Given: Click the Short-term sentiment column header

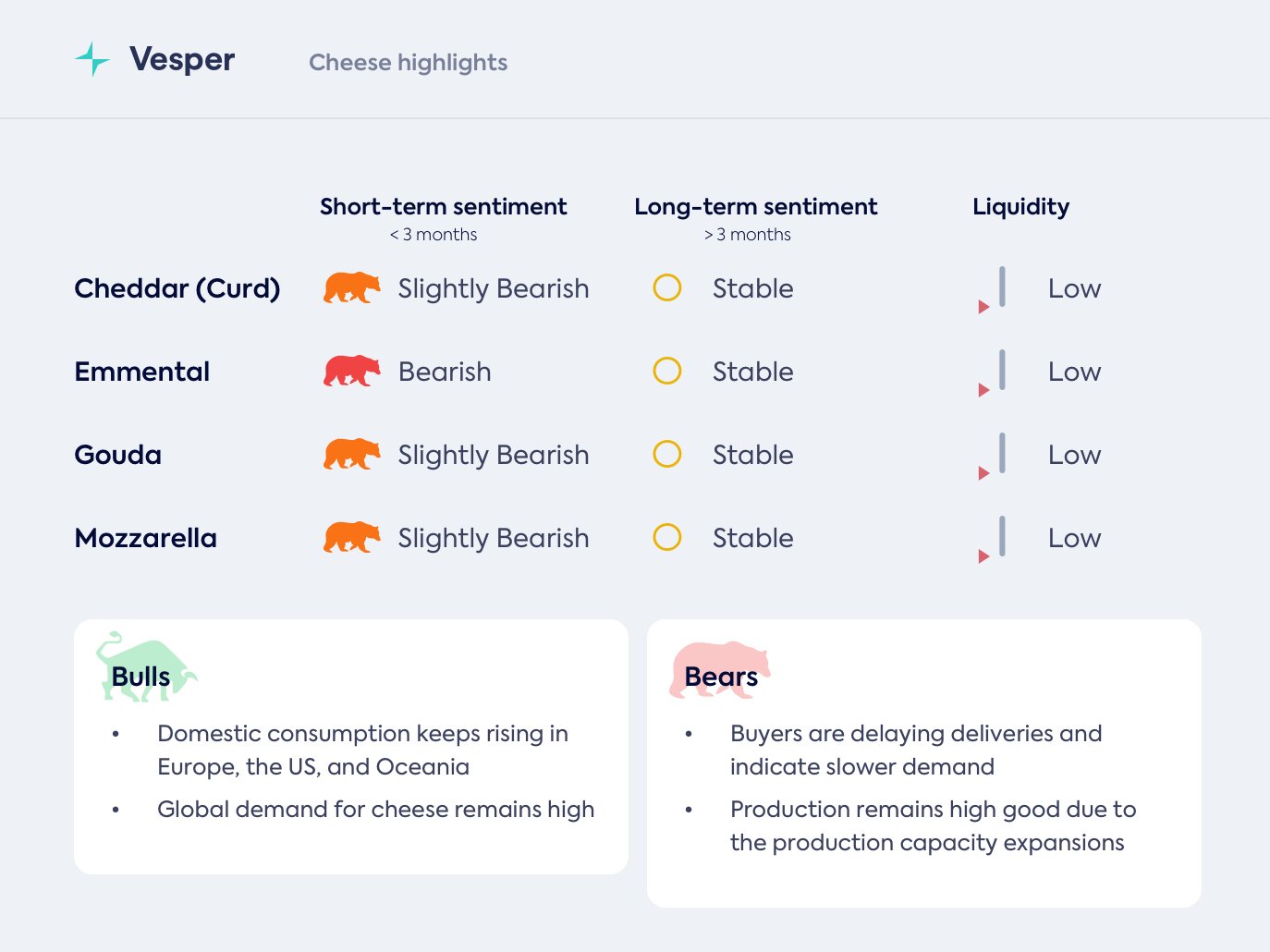Looking at the screenshot, I should (444, 207).
